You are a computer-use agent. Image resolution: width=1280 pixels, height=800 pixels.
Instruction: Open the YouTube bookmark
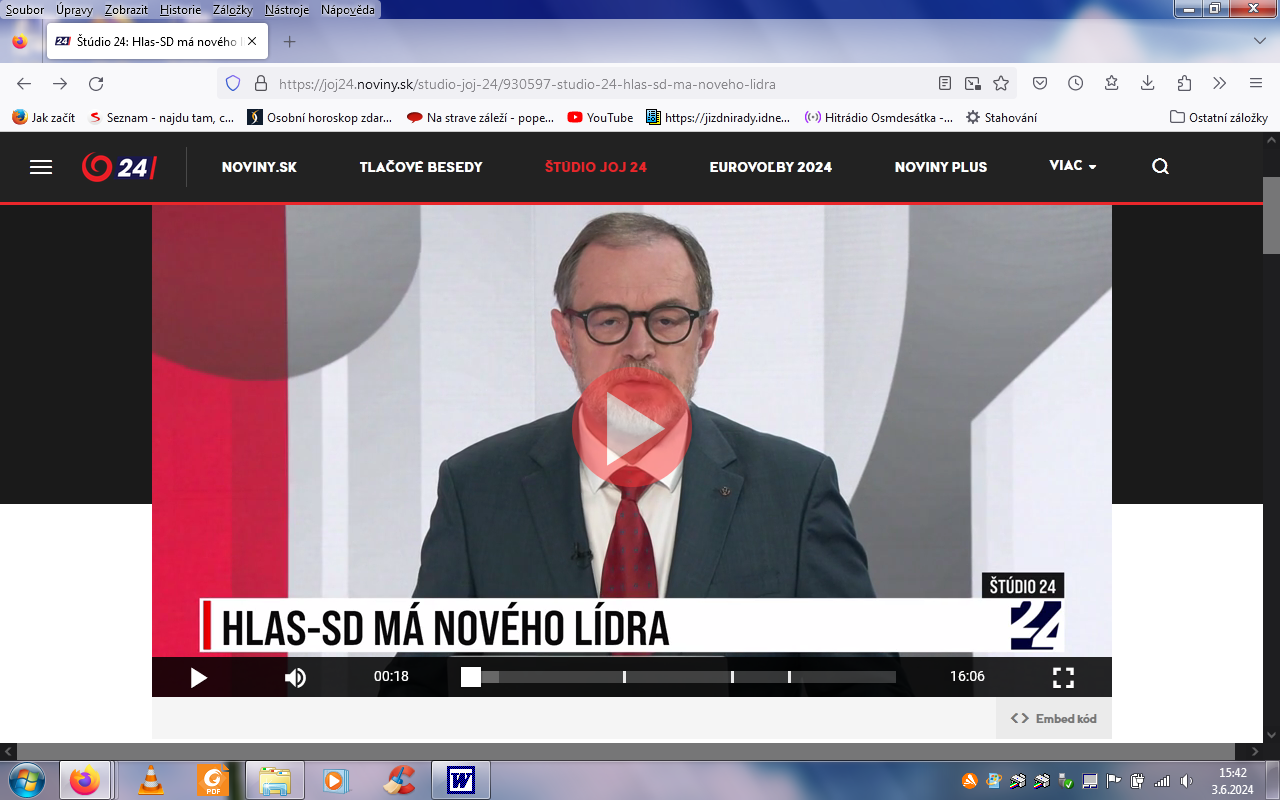point(600,117)
